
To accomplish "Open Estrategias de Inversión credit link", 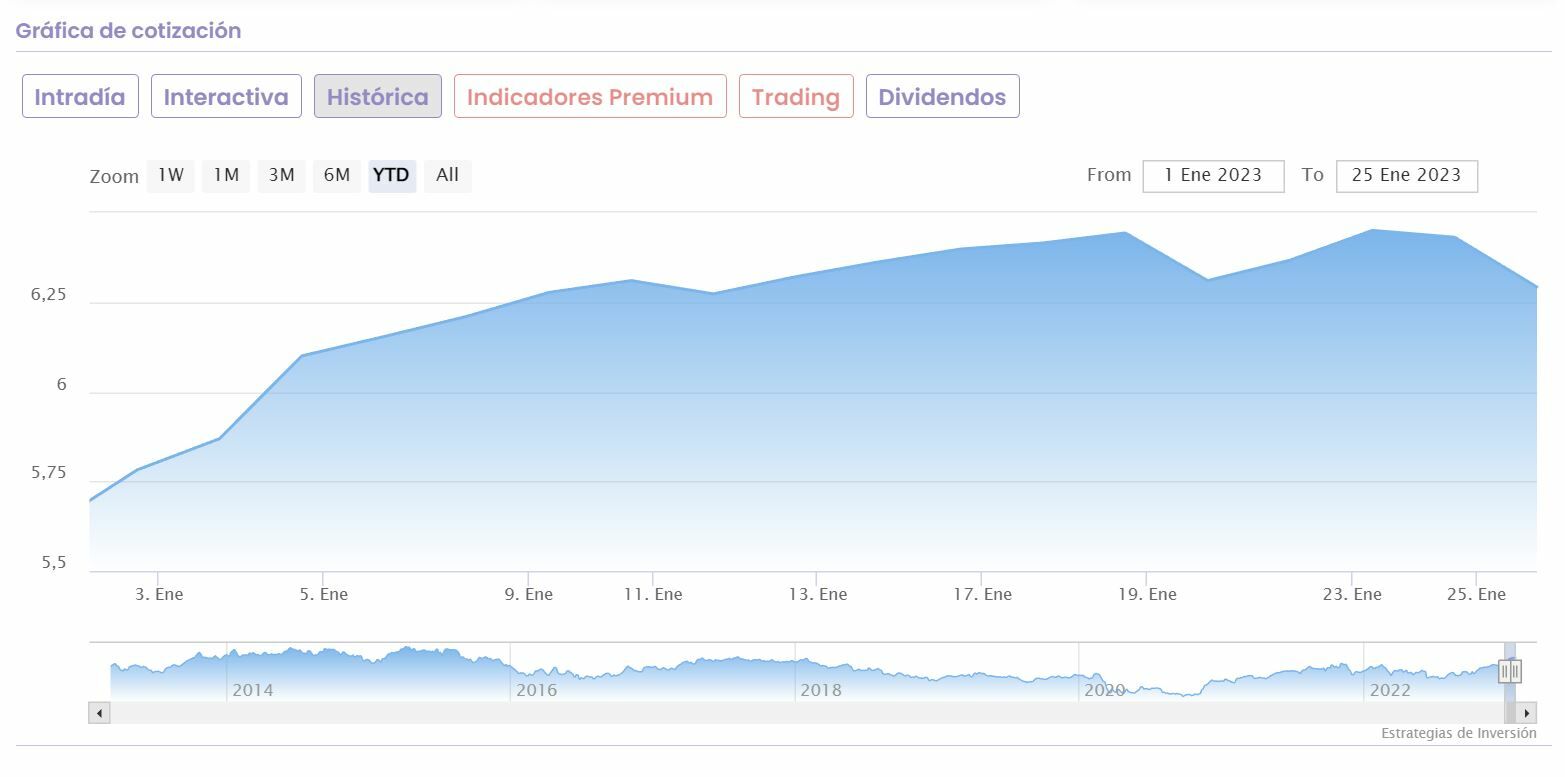I will (1458, 733).
